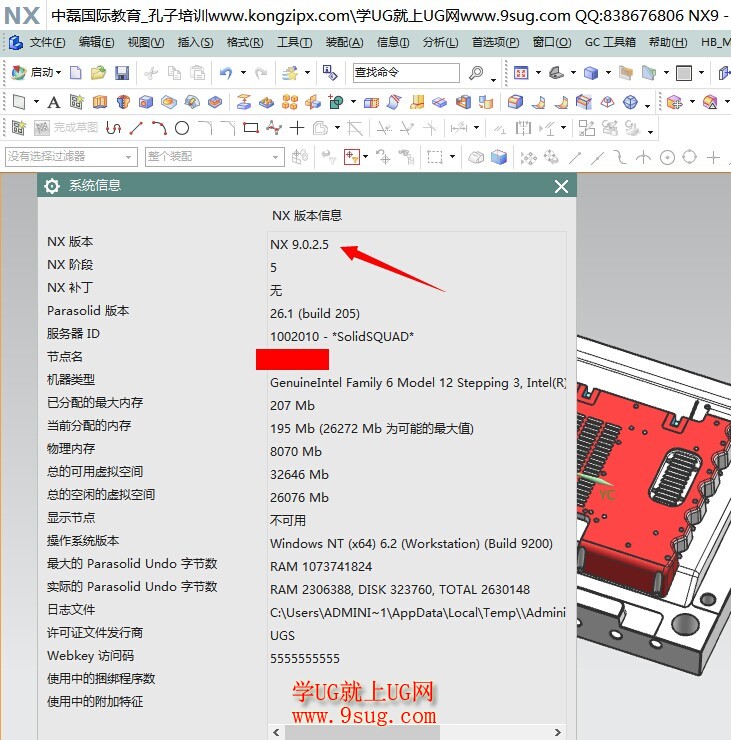
Task: Expand the Fit view dropdown arrow
Action: tap(538, 73)
